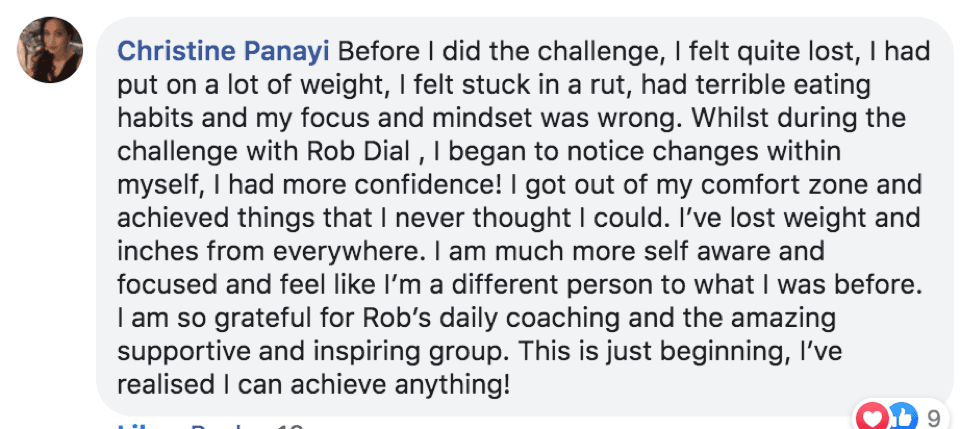Click the text 'realised I can achieve anything!'

tap(313, 384)
